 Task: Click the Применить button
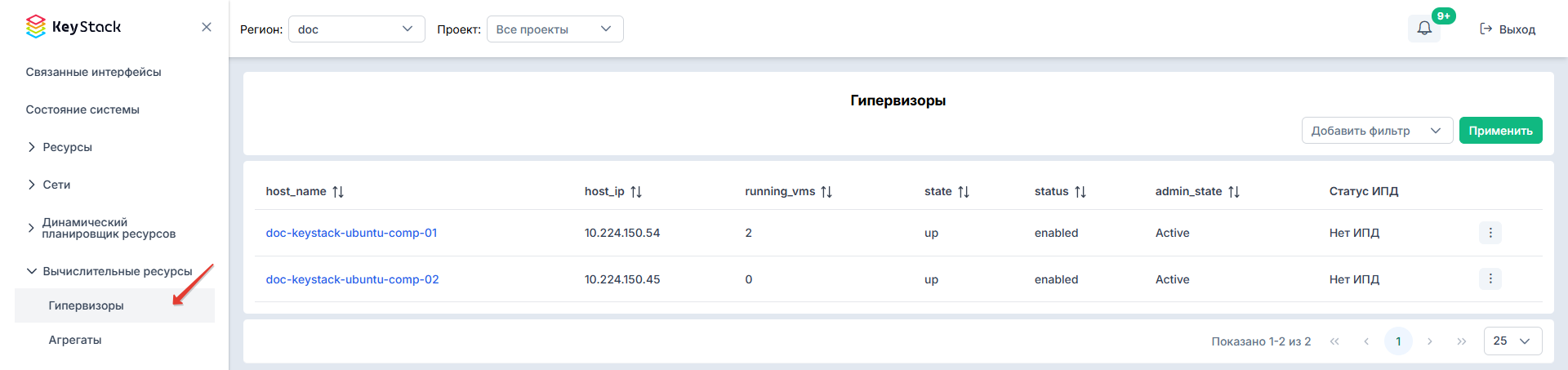coord(1500,131)
